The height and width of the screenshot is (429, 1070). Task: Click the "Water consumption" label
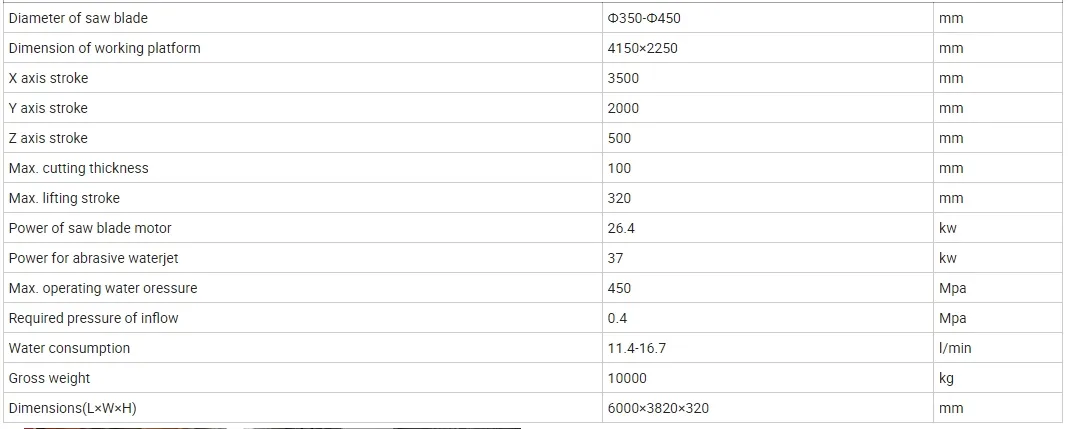tap(69, 348)
